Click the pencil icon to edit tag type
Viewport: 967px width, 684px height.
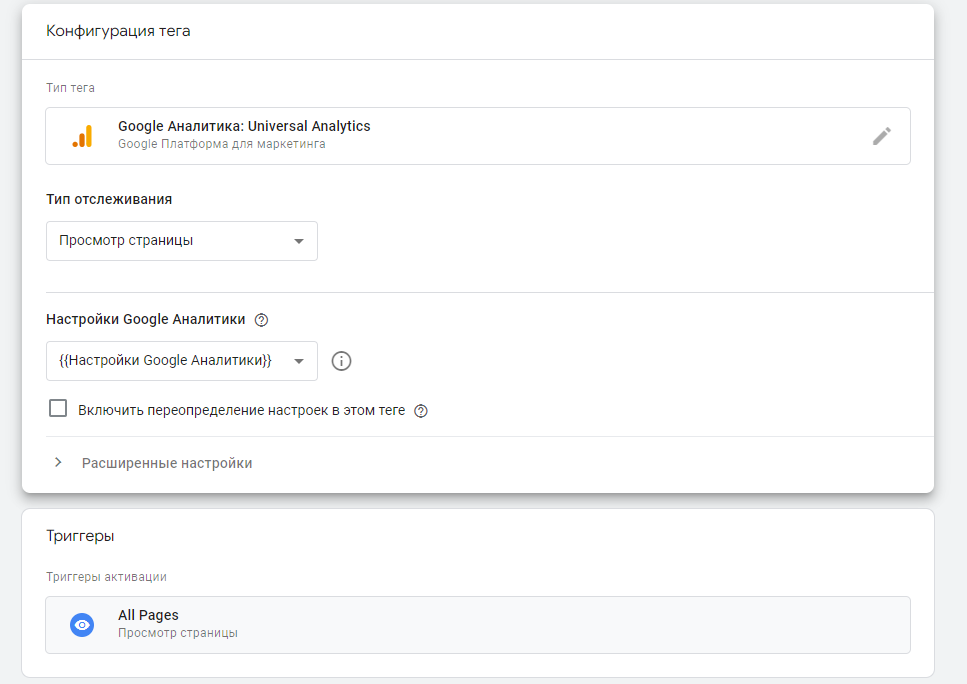click(x=881, y=136)
